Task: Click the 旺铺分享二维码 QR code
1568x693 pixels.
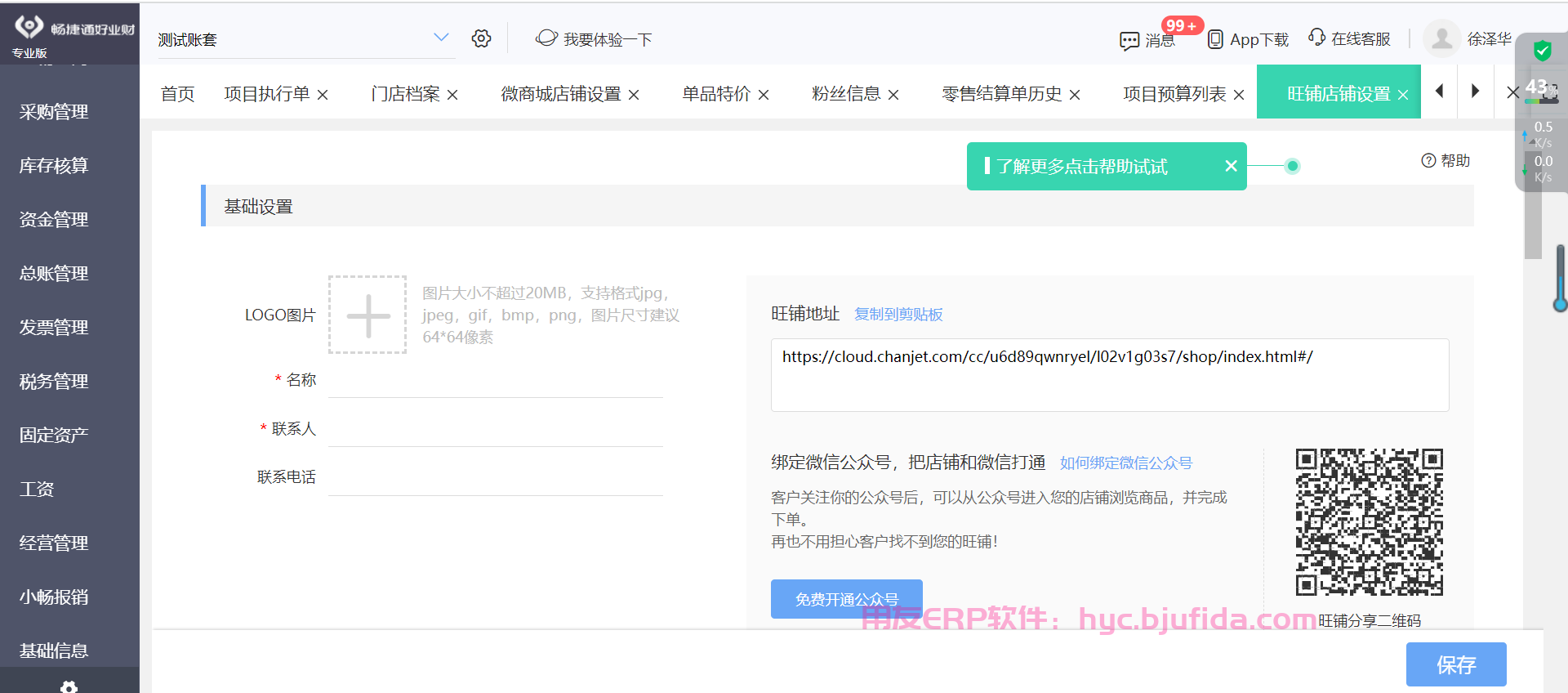Action: (x=1370, y=522)
